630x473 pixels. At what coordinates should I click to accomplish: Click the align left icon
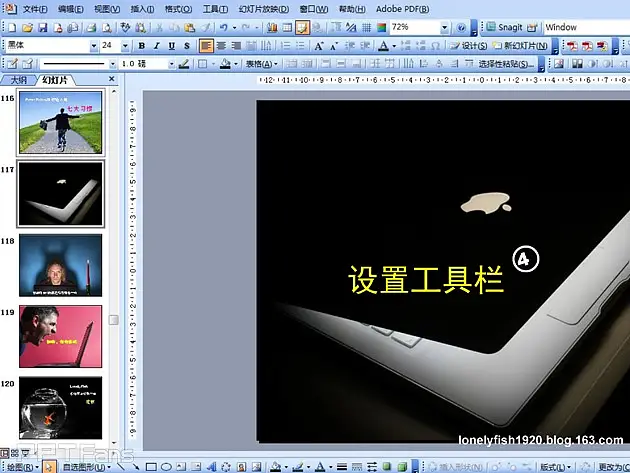point(206,46)
